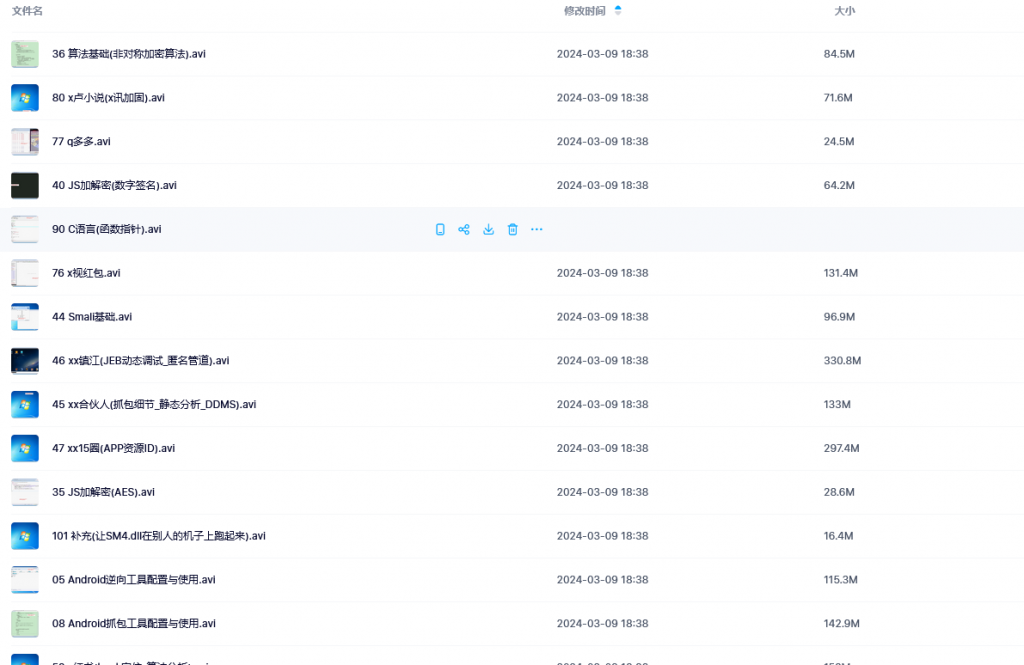The width and height of the screenshot is (1024, 665).
Task: Open thumbnail of 08 Android抓包工具配置与使用.avi
Action: click(x=25, y=623)
